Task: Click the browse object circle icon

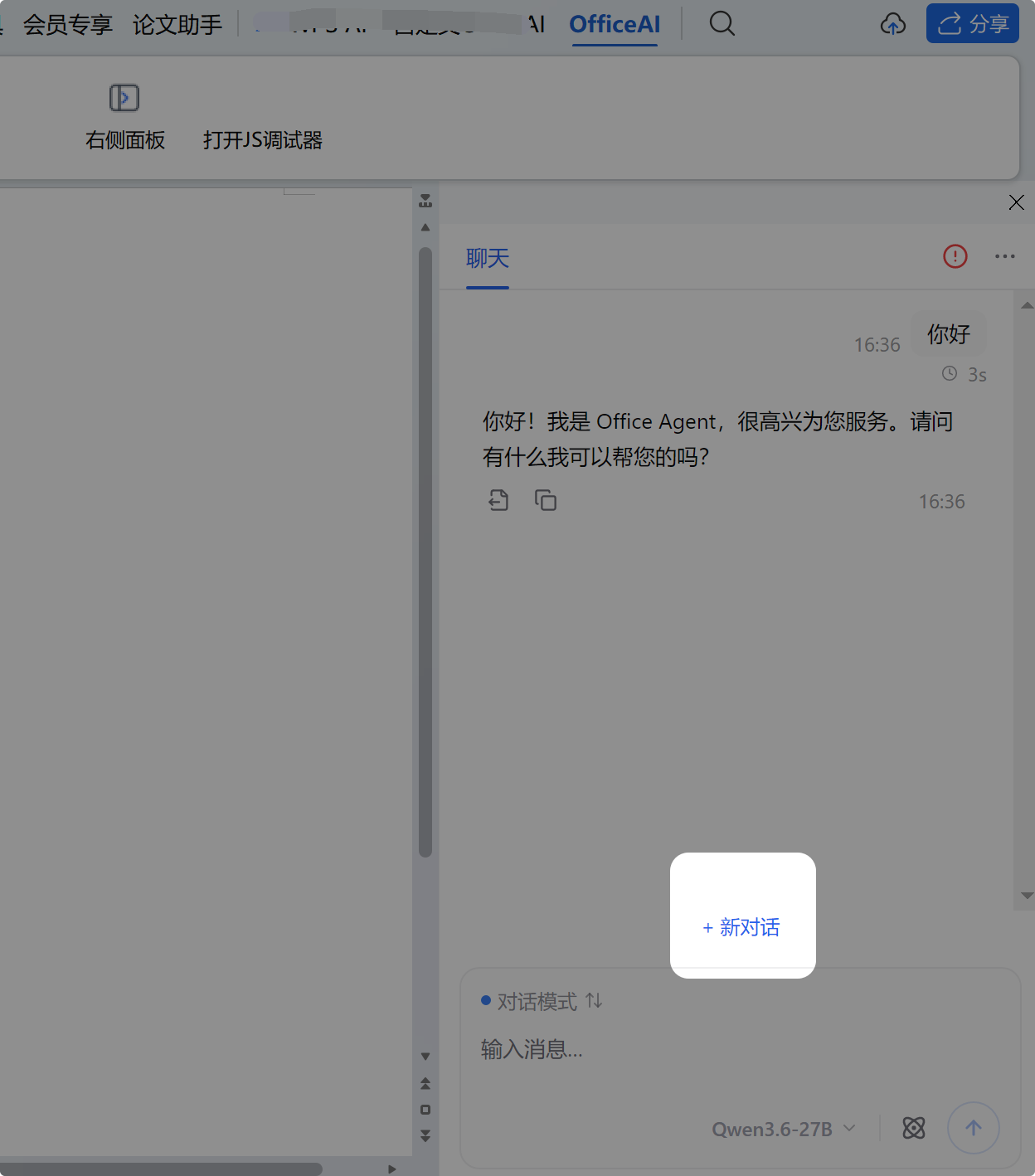Action: pyautogui.click(x=425, y=1110)
